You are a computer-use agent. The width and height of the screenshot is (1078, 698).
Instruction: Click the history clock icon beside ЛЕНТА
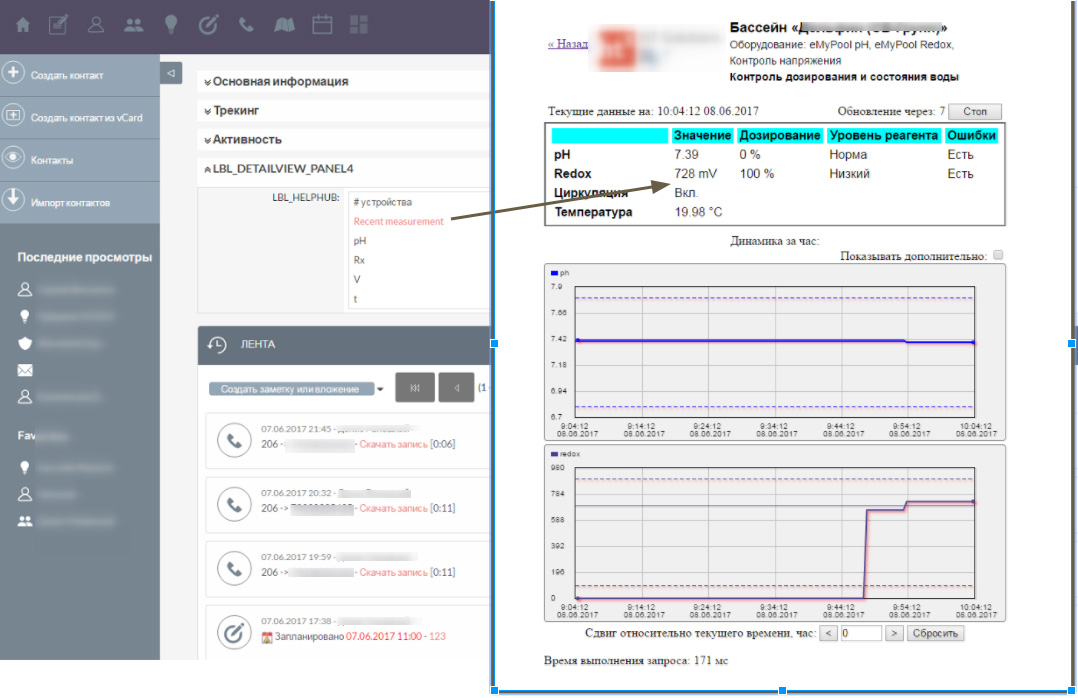(x=217, y=345)
